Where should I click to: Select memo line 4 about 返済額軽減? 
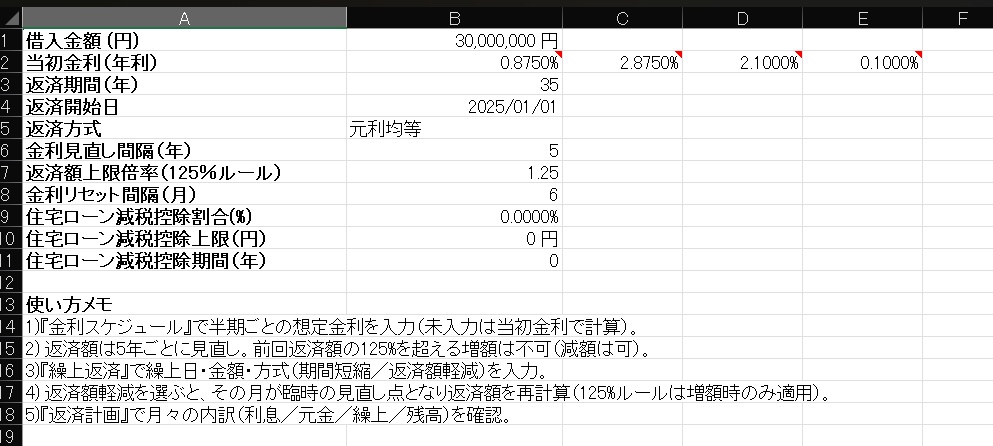point(427,392)
